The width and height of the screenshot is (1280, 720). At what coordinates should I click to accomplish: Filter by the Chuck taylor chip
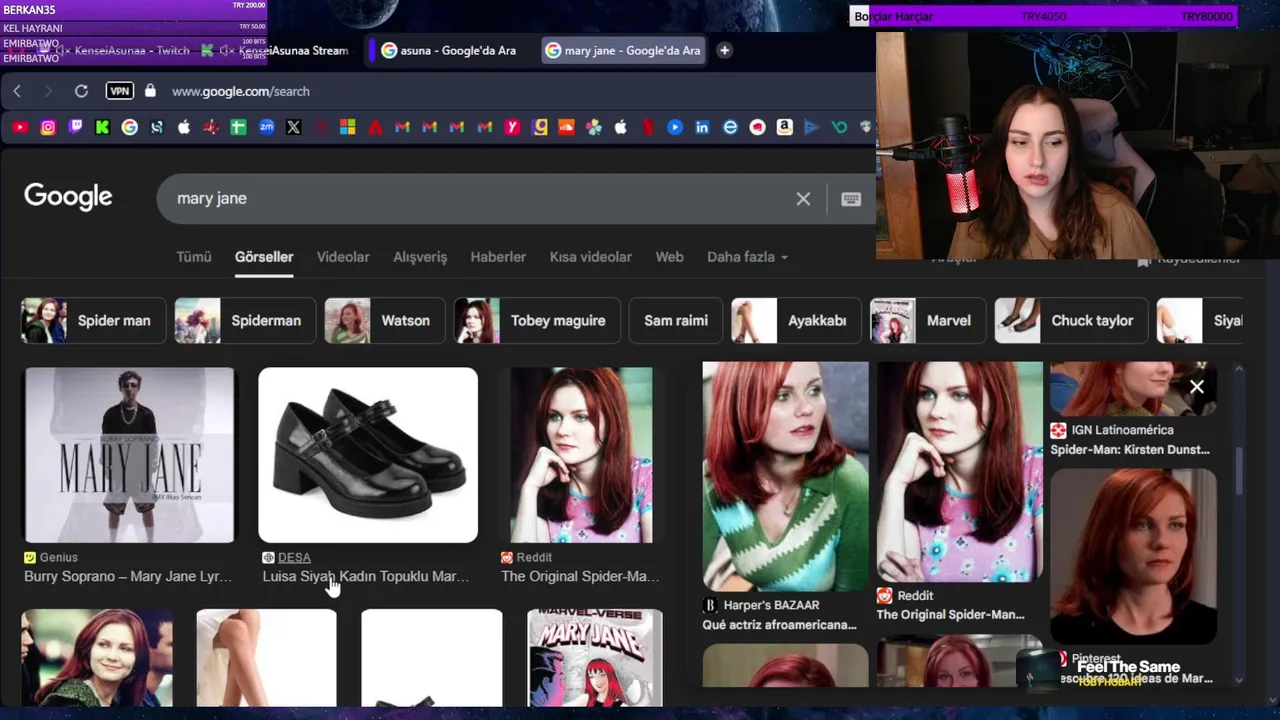(1071, 321)
